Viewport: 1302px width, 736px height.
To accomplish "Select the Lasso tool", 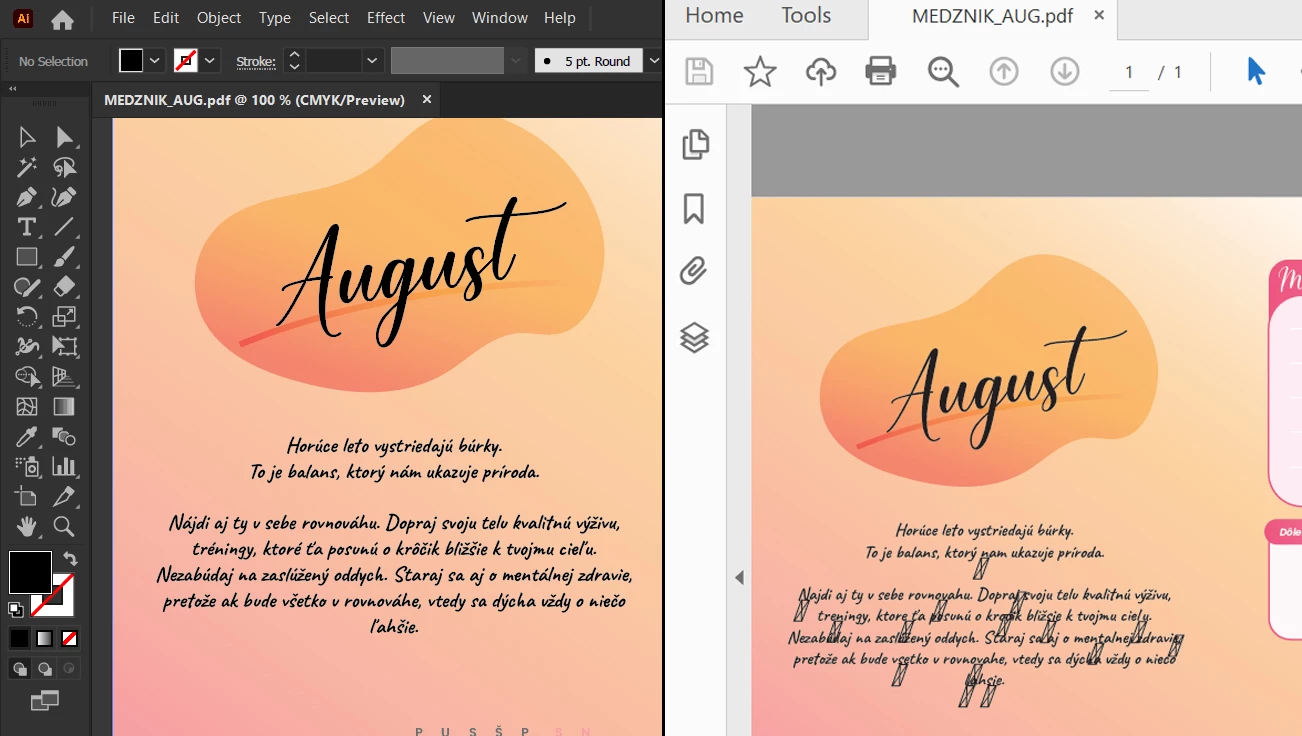I will point(65,168).
